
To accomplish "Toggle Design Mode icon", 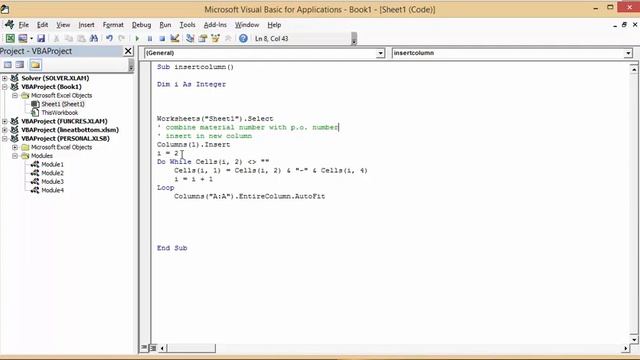I will (x=175, y=38).
